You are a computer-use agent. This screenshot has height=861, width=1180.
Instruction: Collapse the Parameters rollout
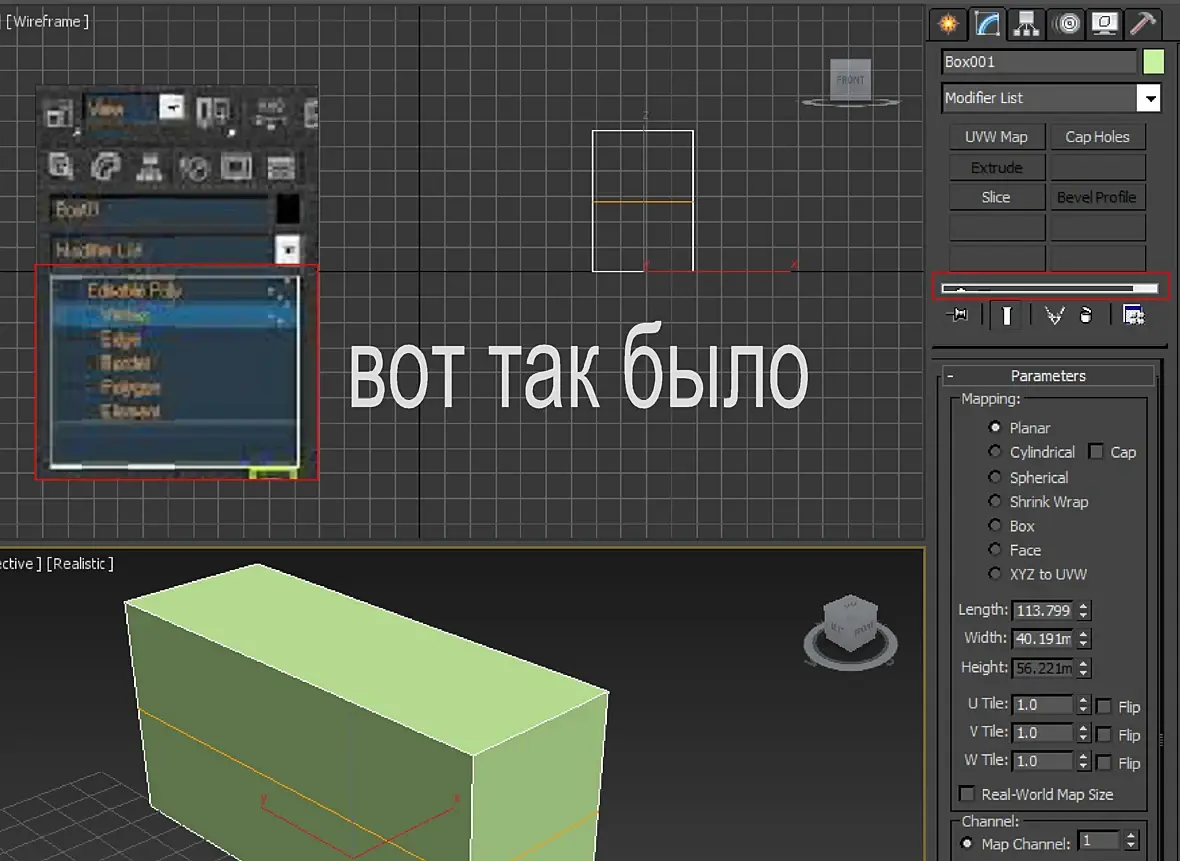[x=951, y=376]
